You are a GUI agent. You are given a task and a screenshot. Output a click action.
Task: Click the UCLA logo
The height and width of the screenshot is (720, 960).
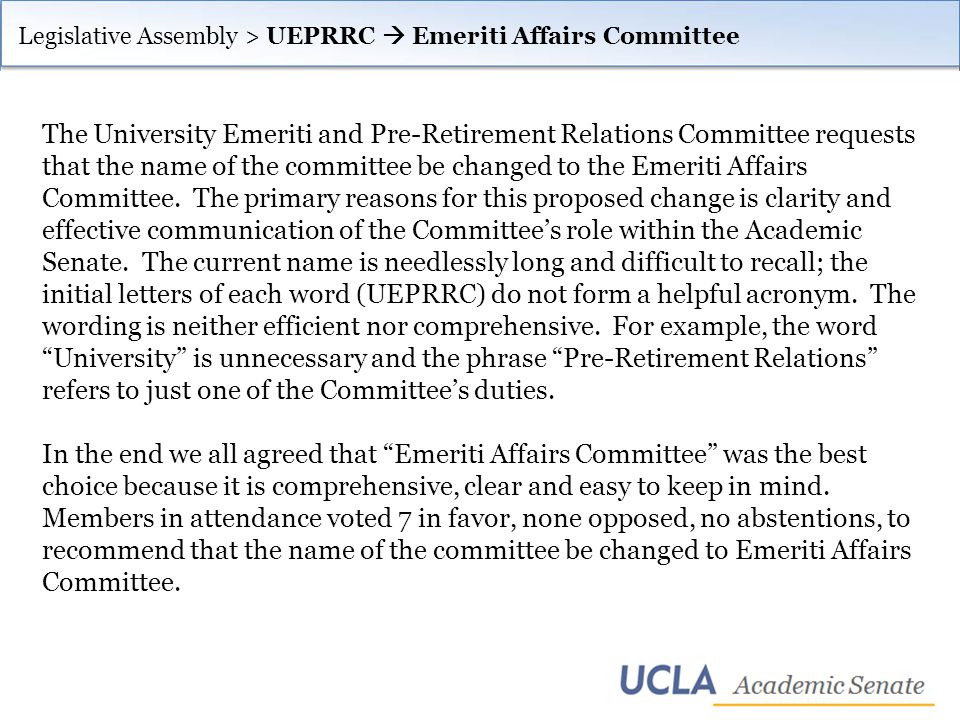pyautogui.click(x=667, y=680)
